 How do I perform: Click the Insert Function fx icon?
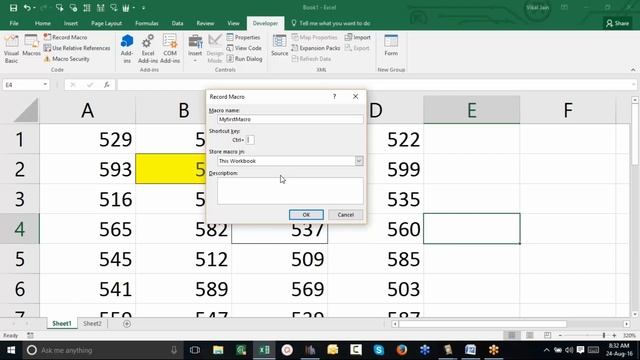click(x=107, y=84)
